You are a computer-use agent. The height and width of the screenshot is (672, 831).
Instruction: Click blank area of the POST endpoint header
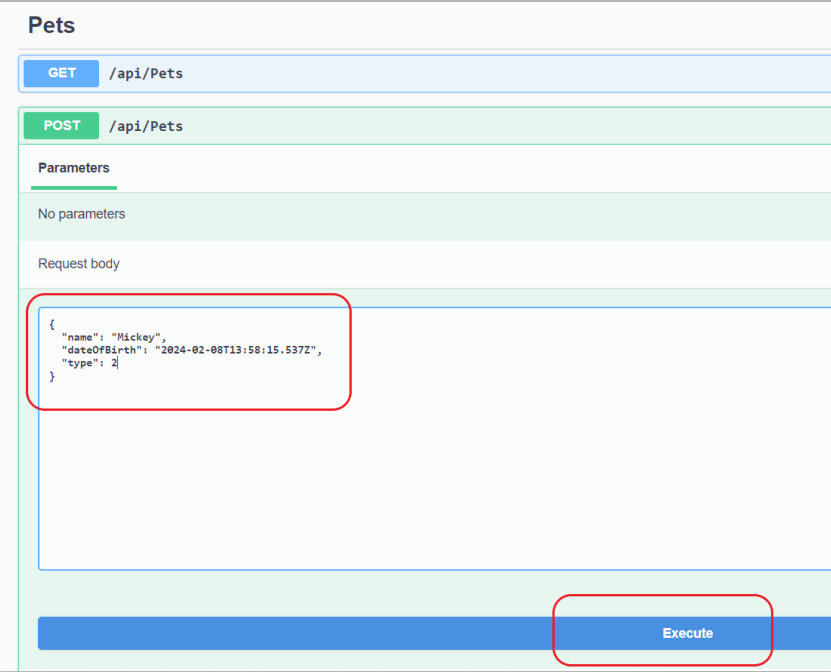[x=500, y=126]
